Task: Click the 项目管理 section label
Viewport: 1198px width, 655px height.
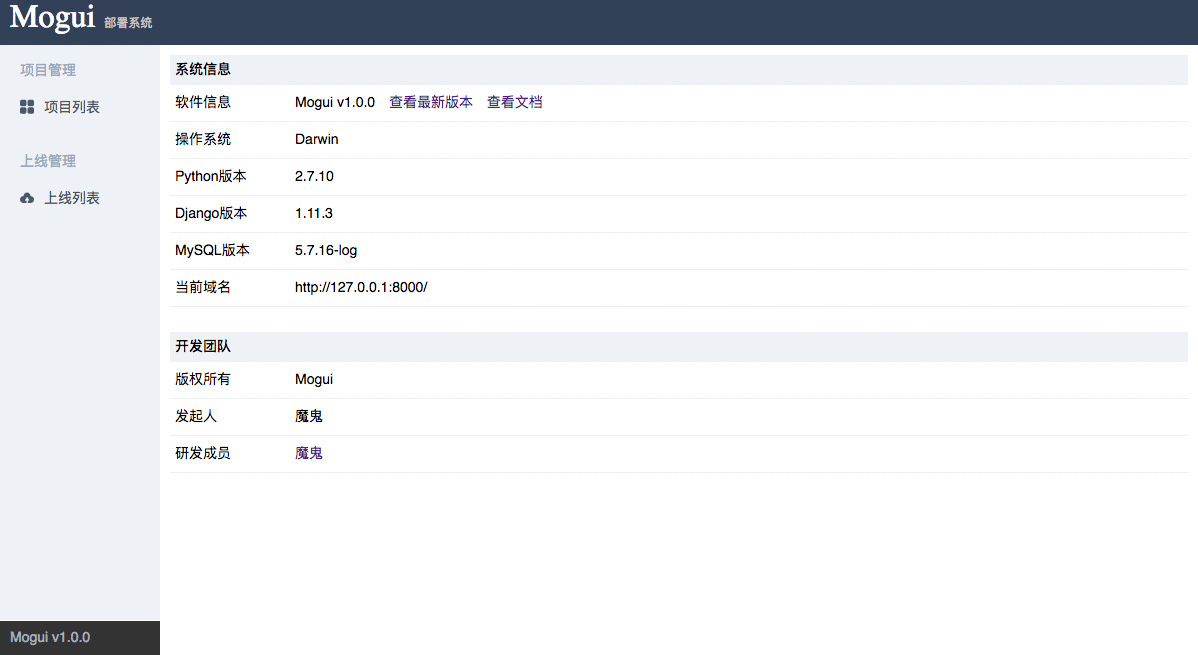Action: tap(47, 69)
